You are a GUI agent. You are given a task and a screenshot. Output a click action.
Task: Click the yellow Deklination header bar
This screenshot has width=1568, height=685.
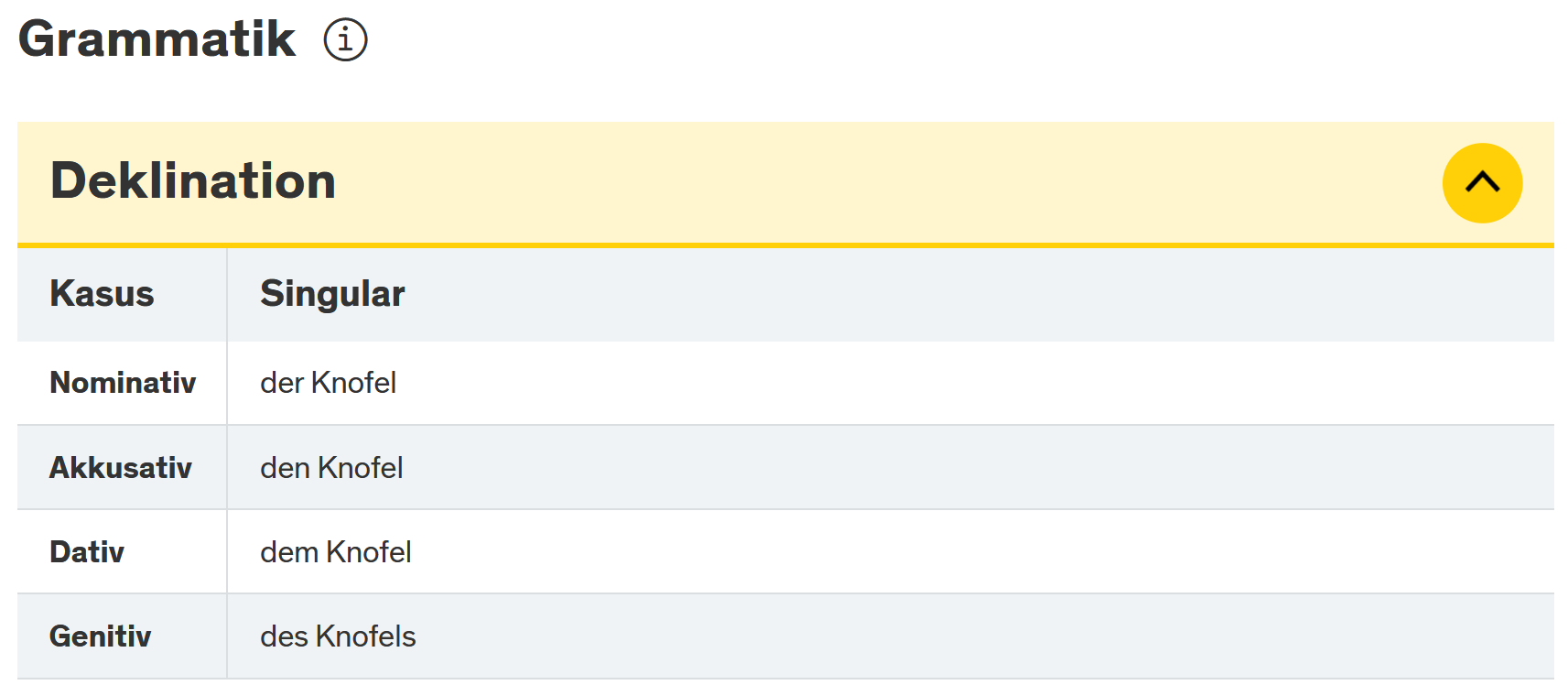click(x=785, y=183)
